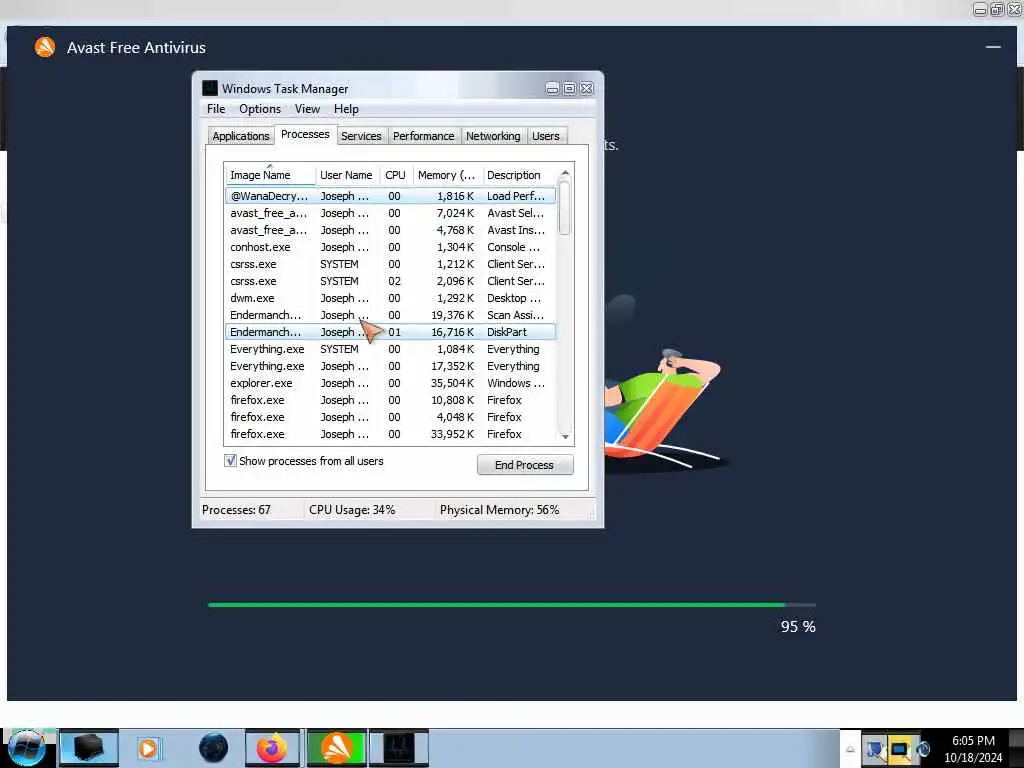The image size is (1024, 768).
Task: Click the process list scroll down arrow
Action: coord(565,437)
